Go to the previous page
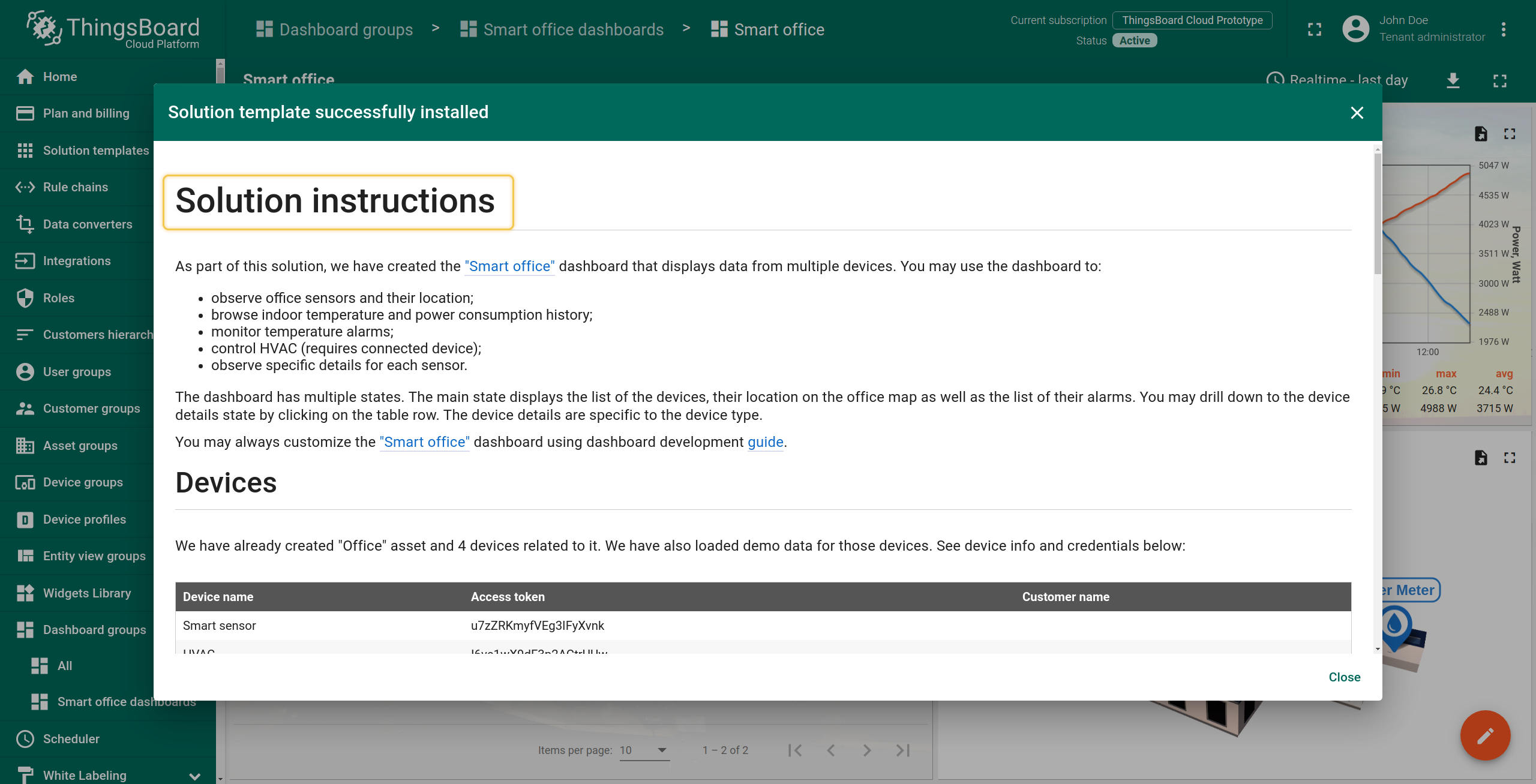 tap(831, 750)
